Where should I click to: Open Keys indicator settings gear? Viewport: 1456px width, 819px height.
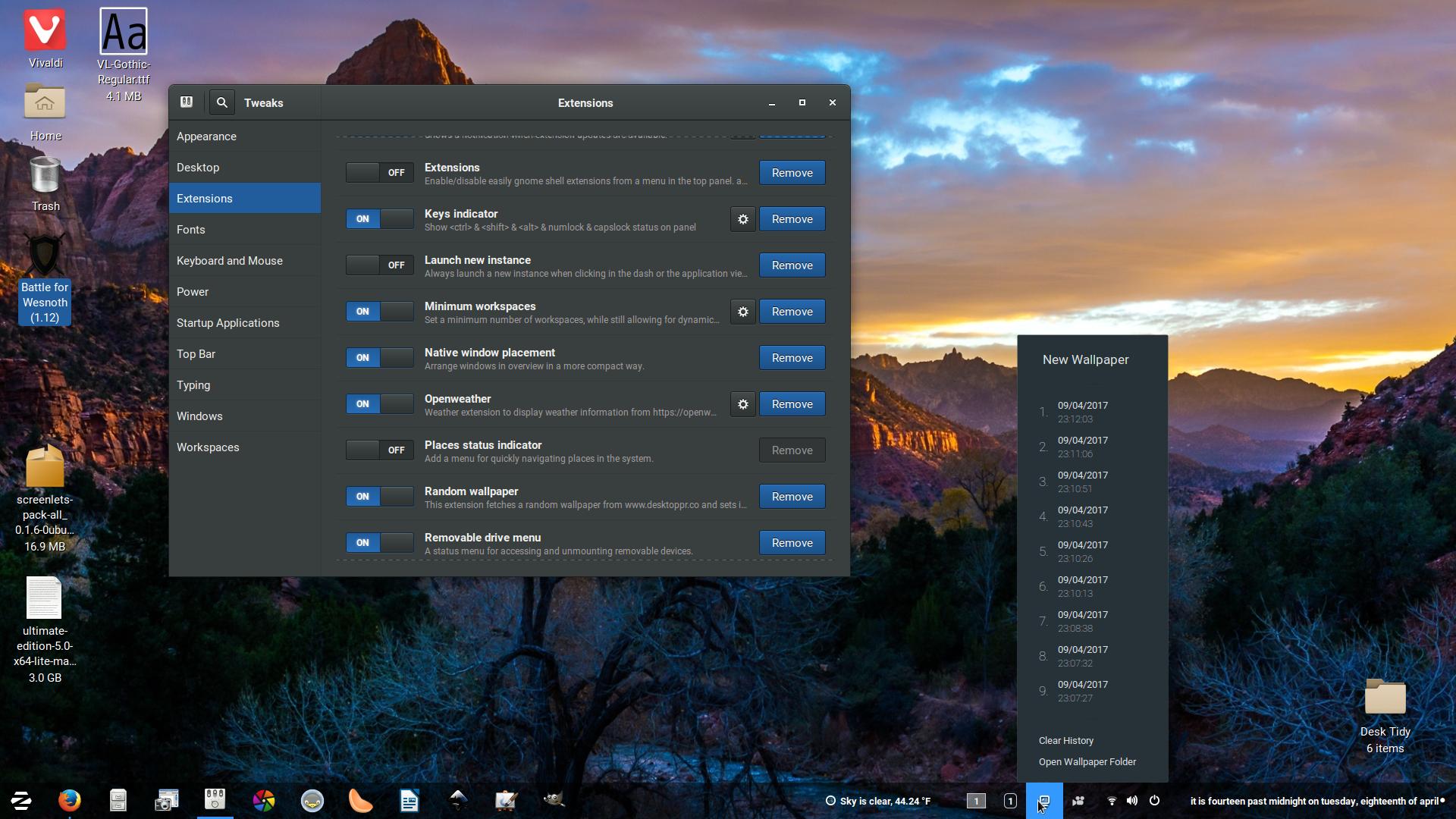[743, 219]
